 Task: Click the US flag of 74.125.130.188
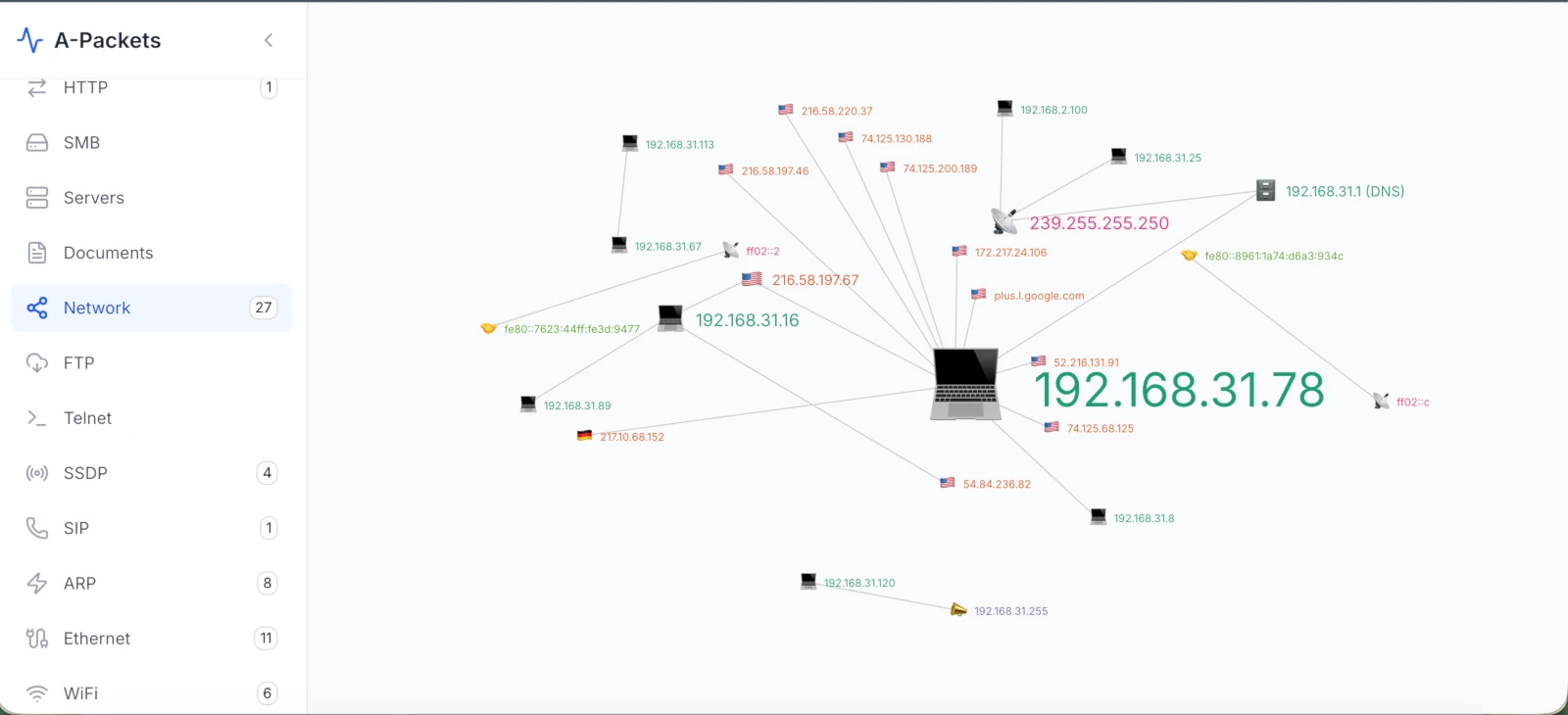pos(846,137)
